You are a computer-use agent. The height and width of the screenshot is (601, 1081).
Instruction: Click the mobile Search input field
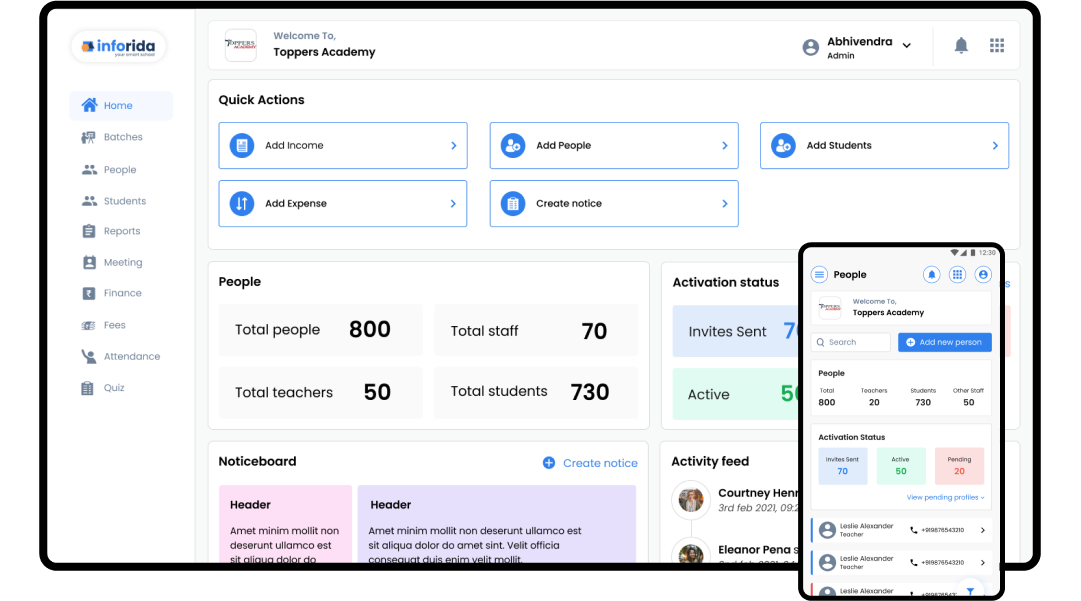coord(851,342)
